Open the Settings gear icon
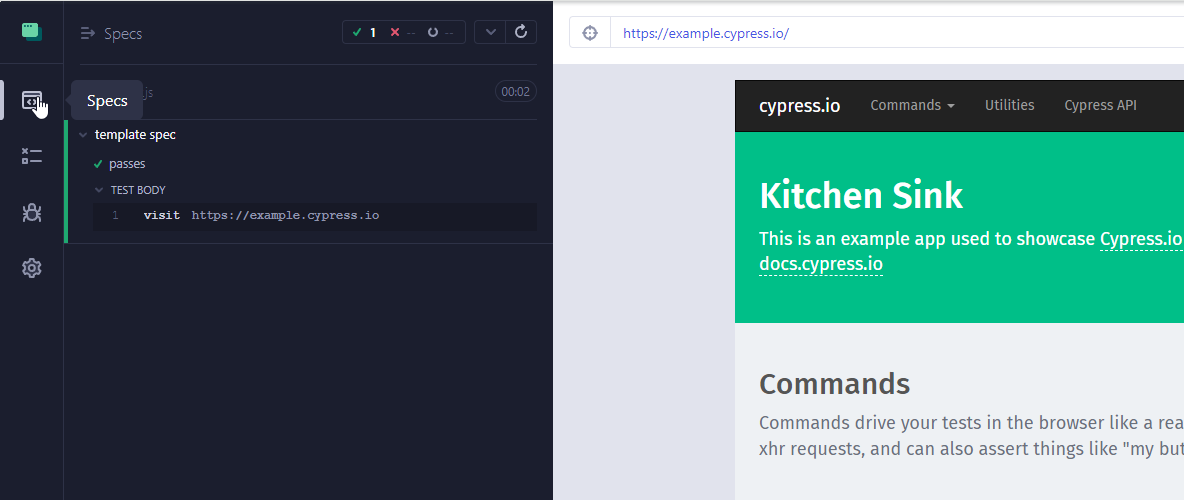Viewport: 1184px width, 500px height. pos(31,268)
